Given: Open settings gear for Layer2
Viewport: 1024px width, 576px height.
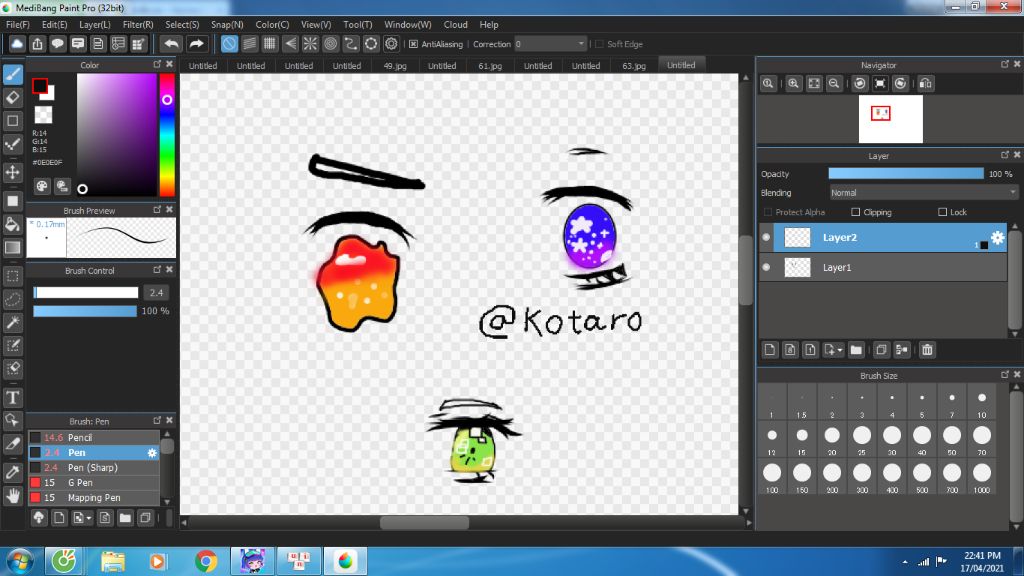Looking at the screenshot, I should point(997,238).
